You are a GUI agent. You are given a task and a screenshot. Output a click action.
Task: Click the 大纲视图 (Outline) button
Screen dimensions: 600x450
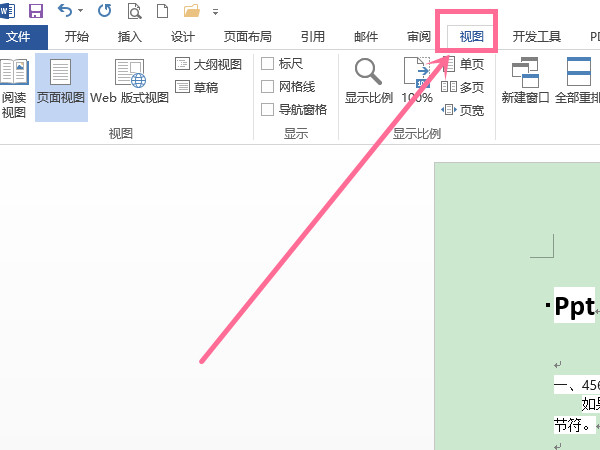209,64
